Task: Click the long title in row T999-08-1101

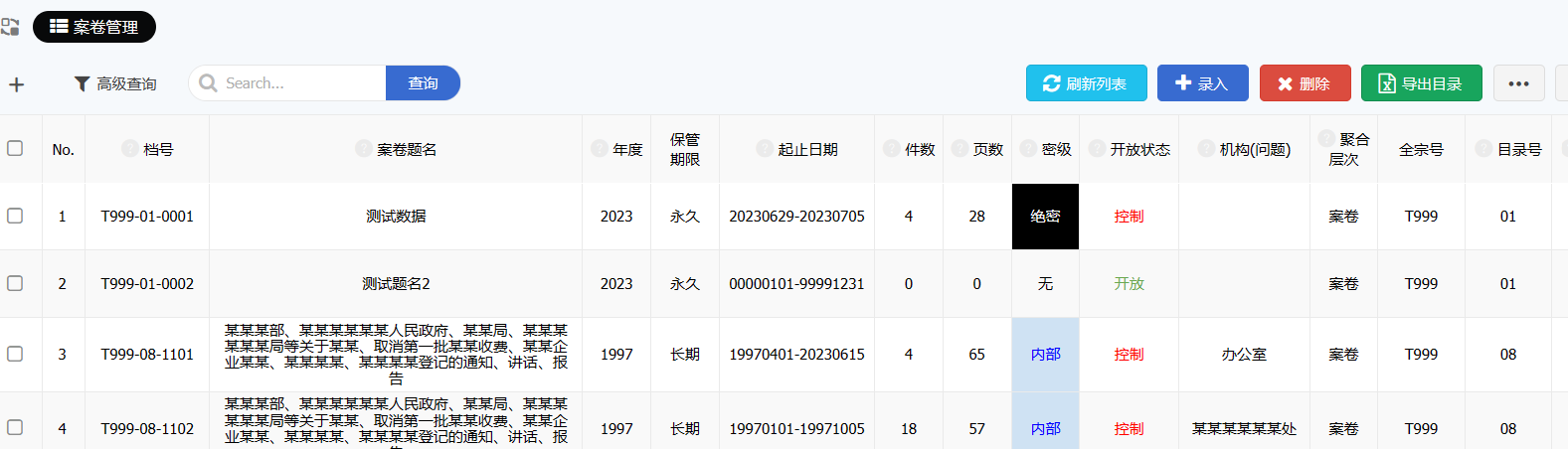Action: click(x=396, y=354)
